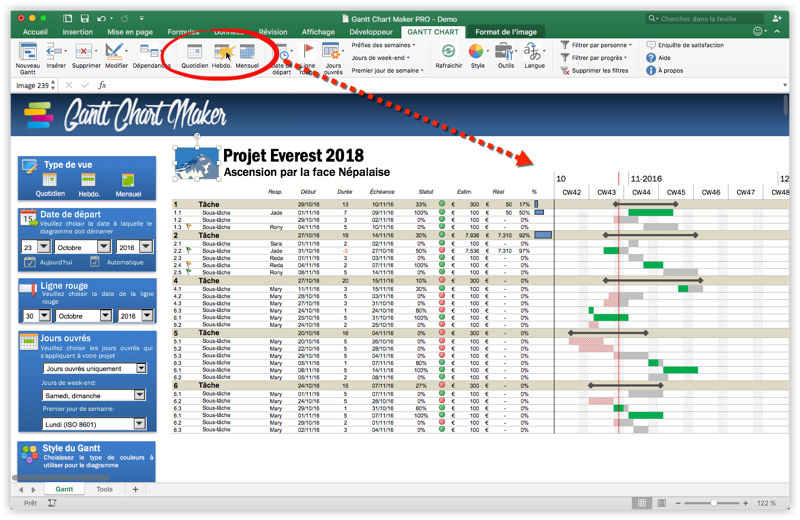Open the À propos info icon

[651, 70]
